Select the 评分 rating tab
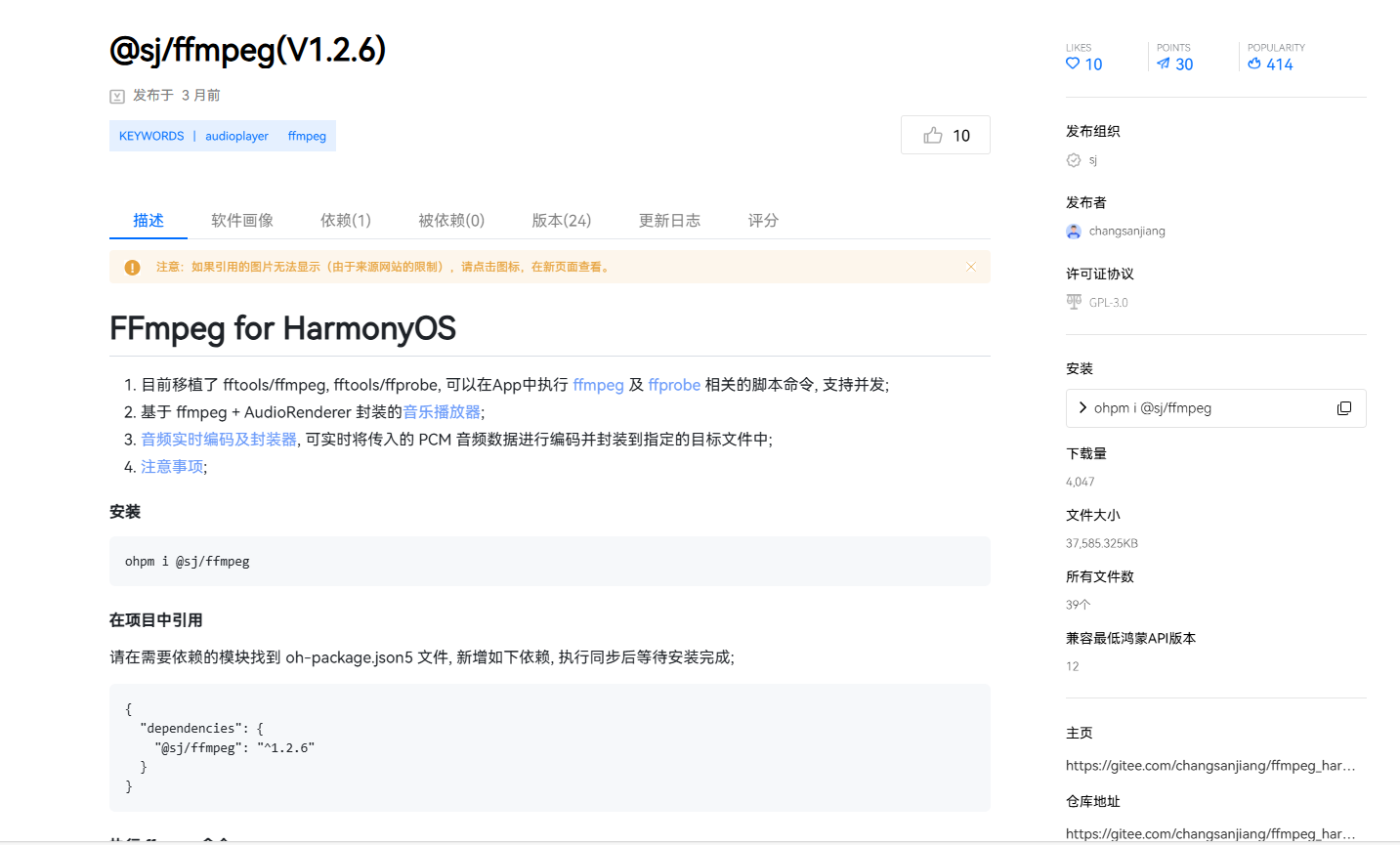 click(x=763, y=221)
